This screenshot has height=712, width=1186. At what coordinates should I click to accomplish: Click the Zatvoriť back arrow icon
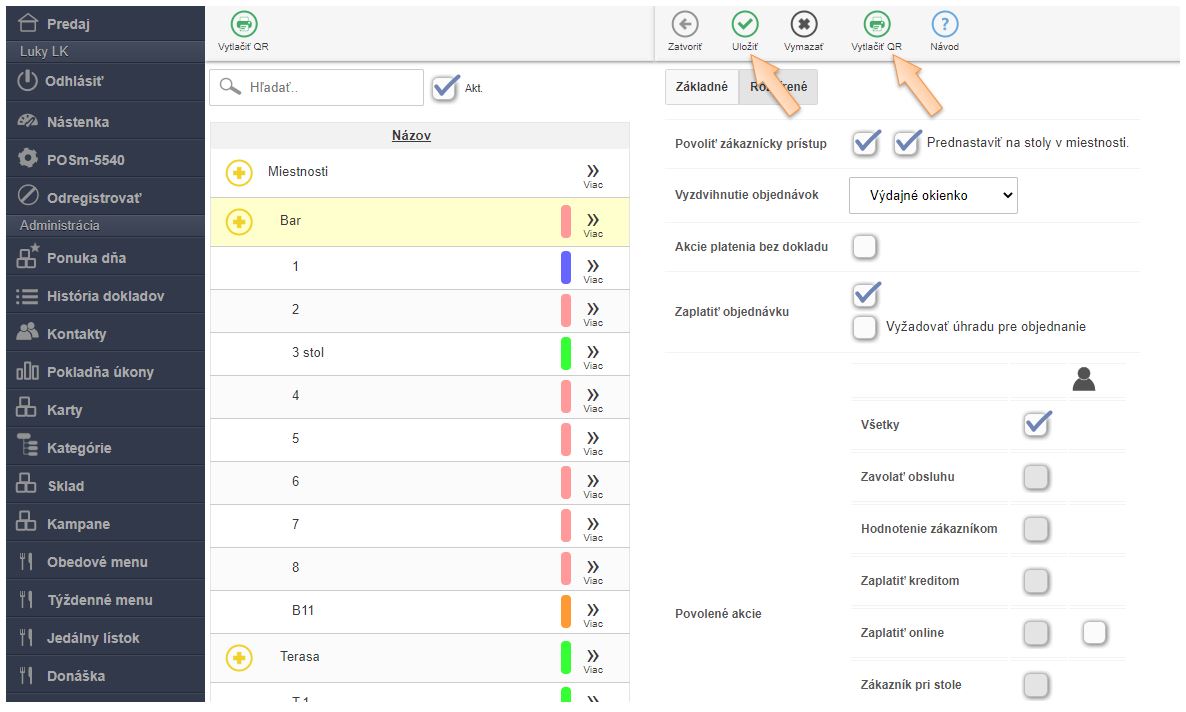point(685,26)
